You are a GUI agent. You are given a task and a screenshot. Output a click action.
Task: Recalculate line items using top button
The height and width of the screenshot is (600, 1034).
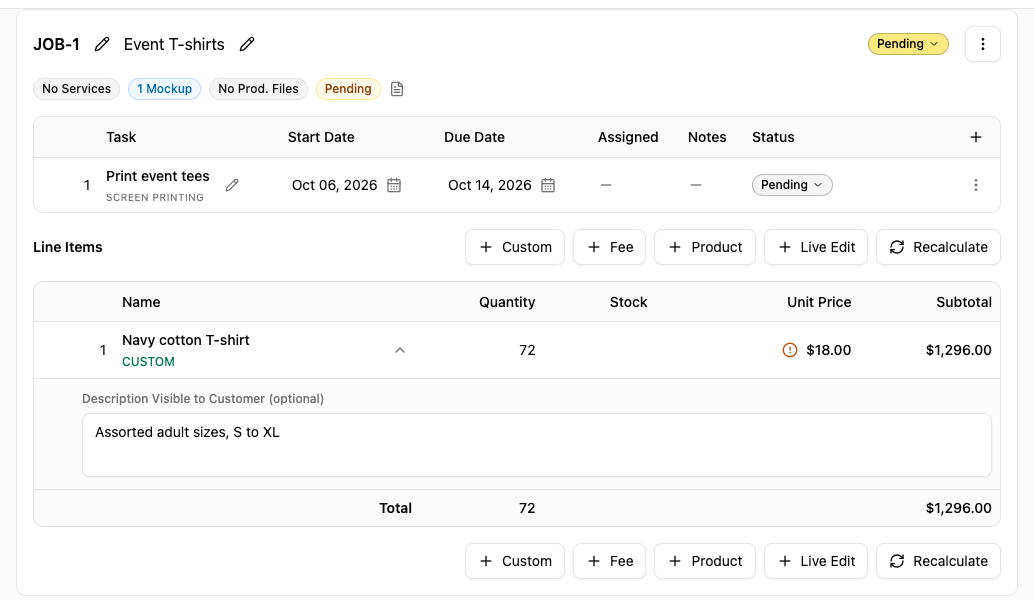(x=938, y=247)
